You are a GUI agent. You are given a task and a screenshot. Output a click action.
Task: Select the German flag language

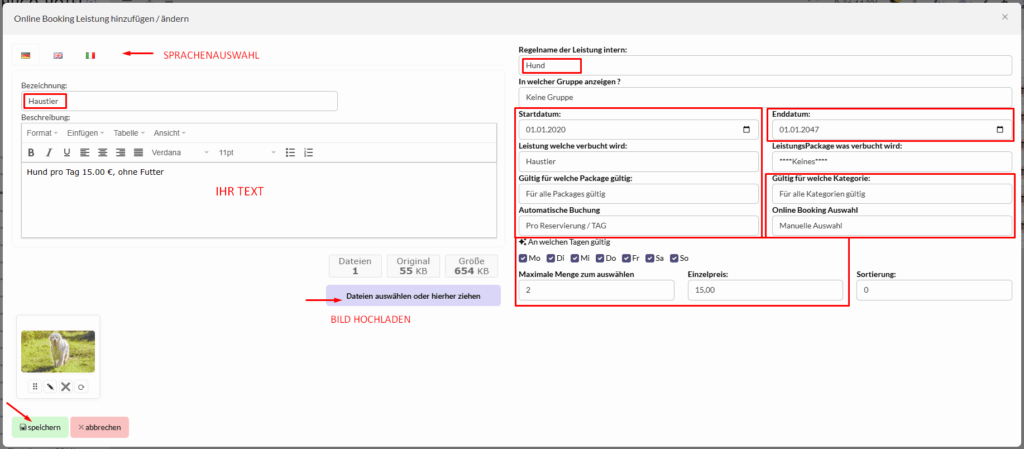coord(26,55)
